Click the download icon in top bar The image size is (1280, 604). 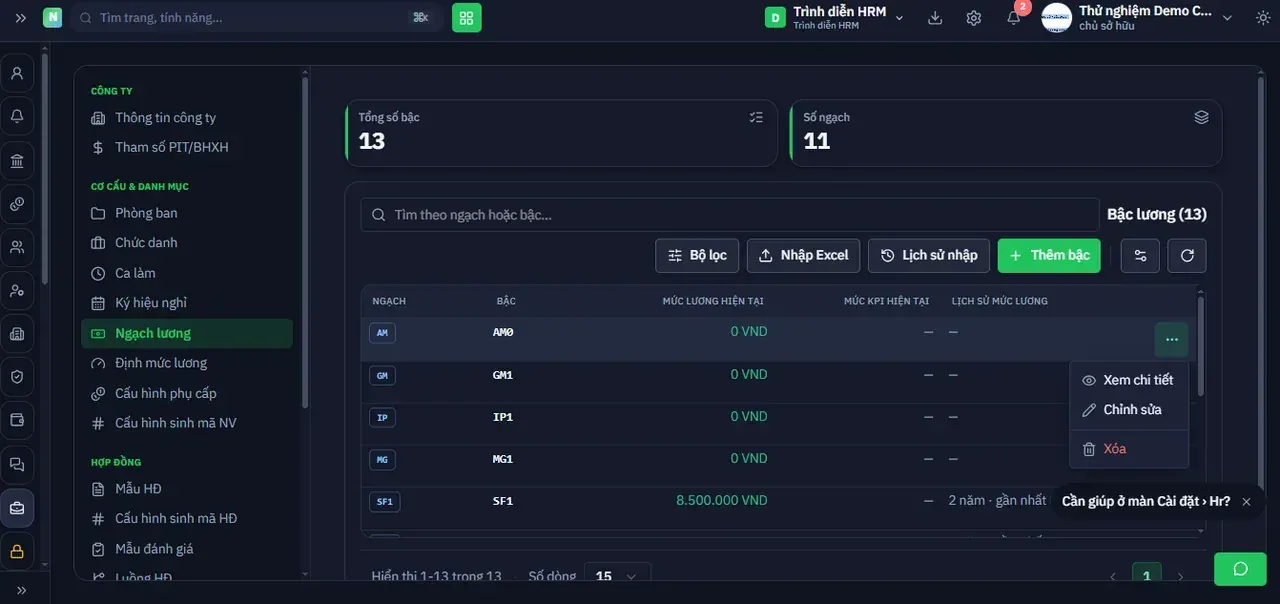(935, 18)
